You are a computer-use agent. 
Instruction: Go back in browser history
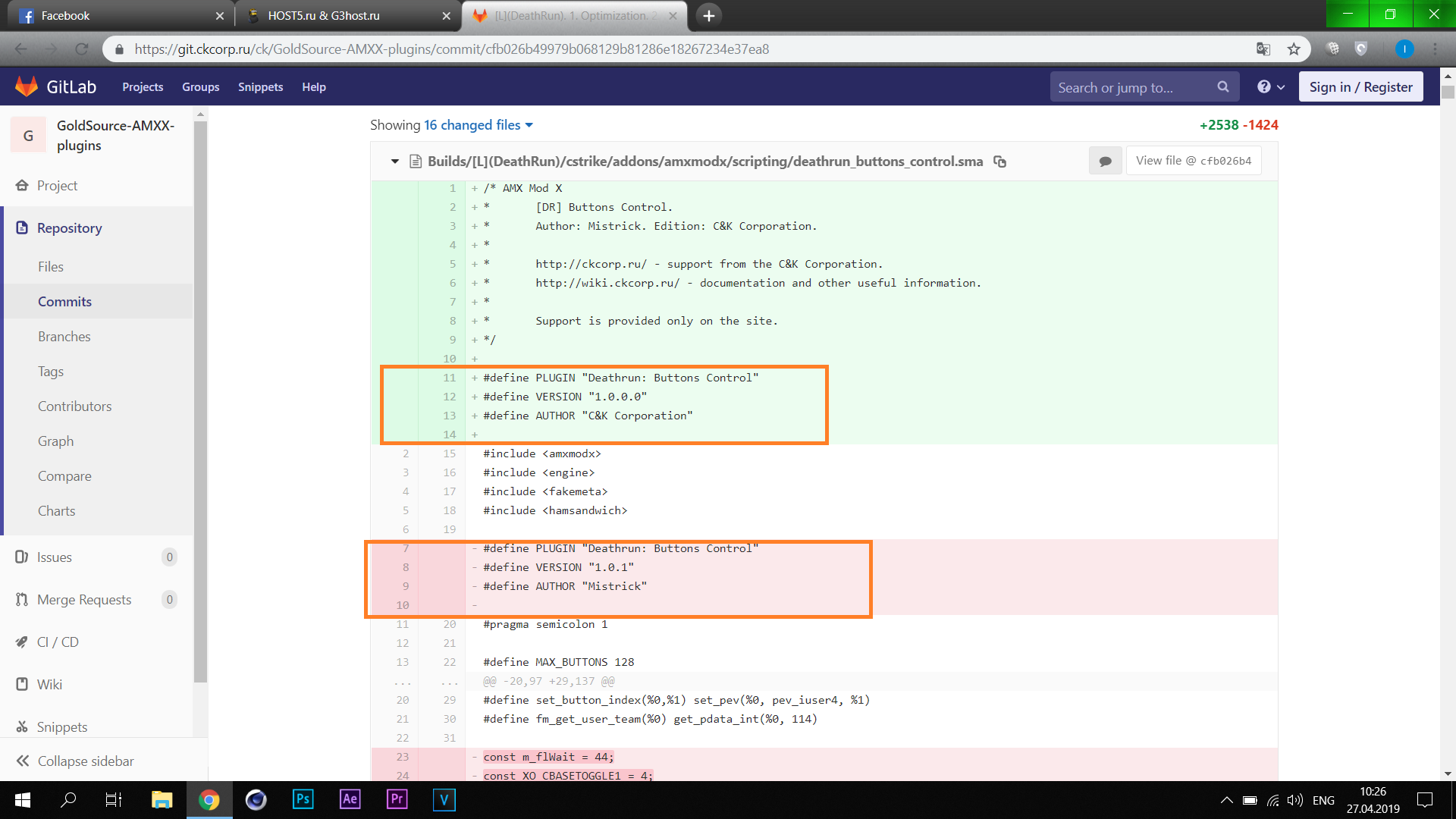tap(20, 49)
